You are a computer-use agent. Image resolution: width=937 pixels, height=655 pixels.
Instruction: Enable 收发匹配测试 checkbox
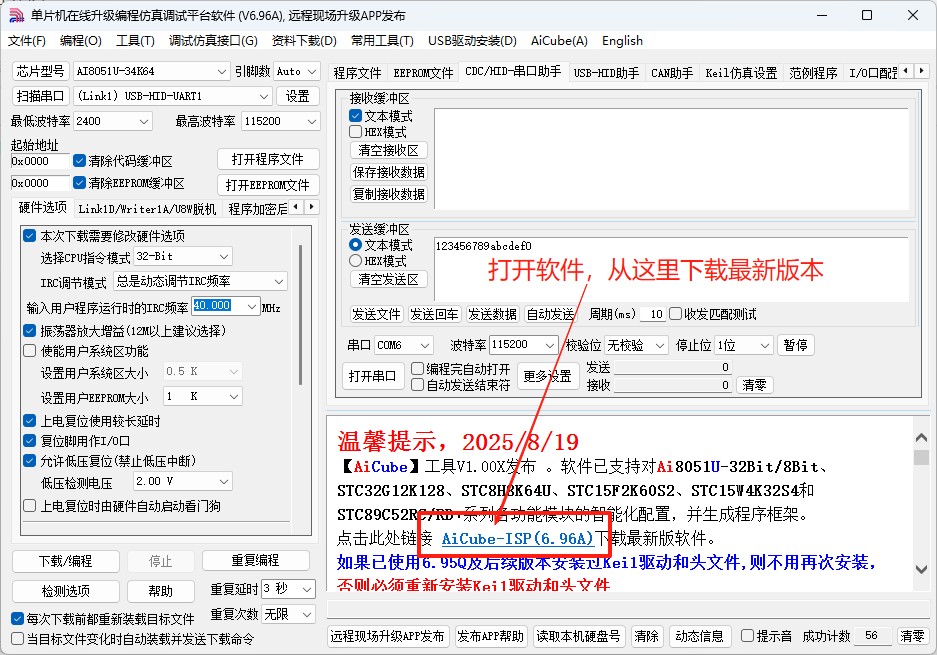tap(676, 314)
